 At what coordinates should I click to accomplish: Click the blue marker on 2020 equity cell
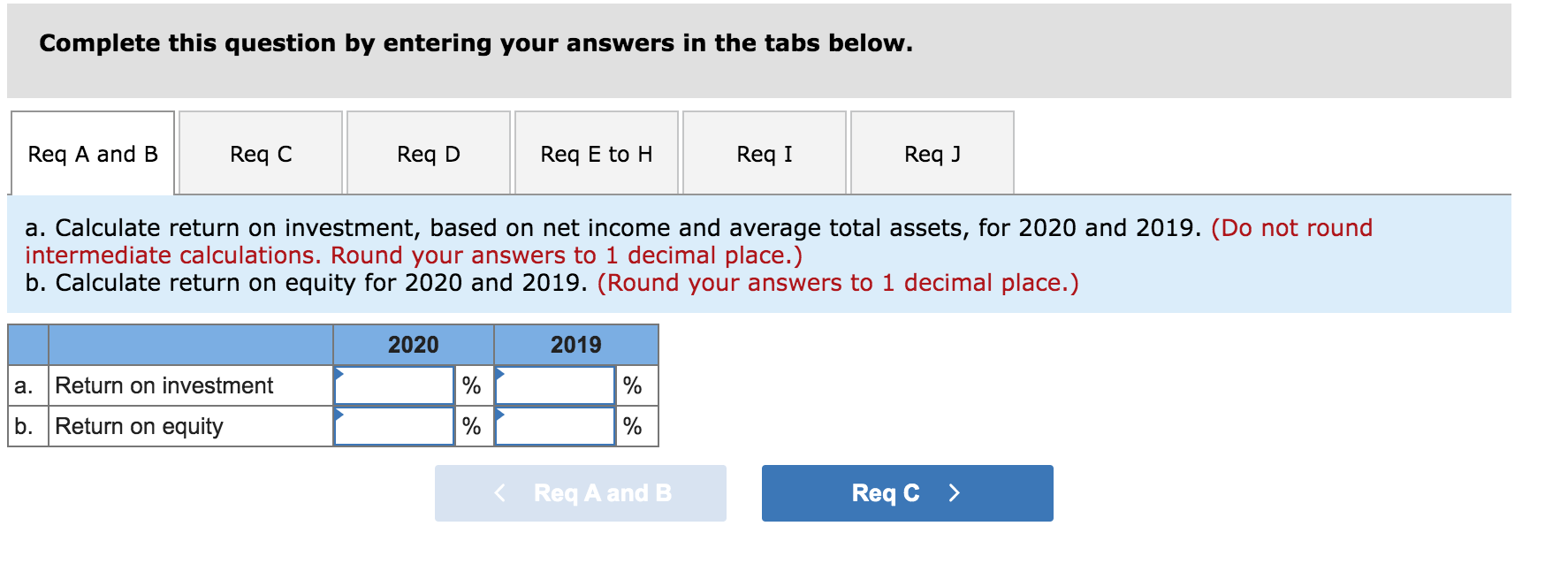[339, 415]
